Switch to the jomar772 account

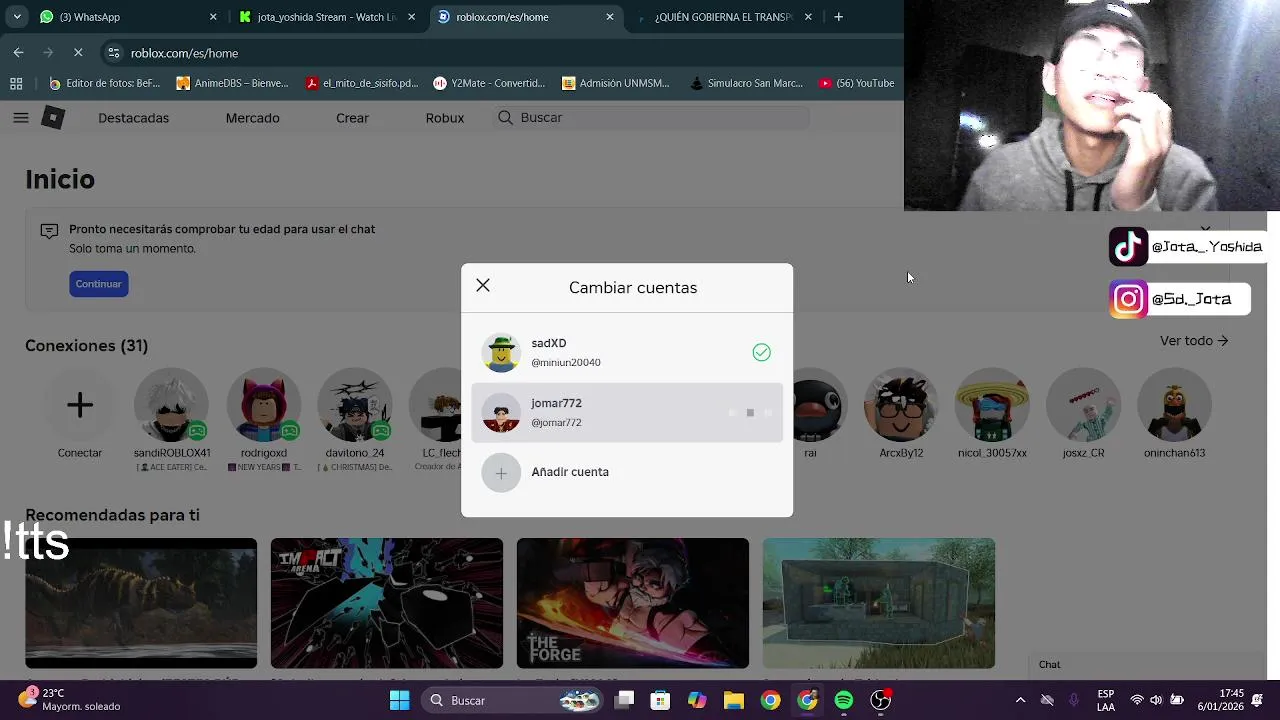[x=627, y=412]
